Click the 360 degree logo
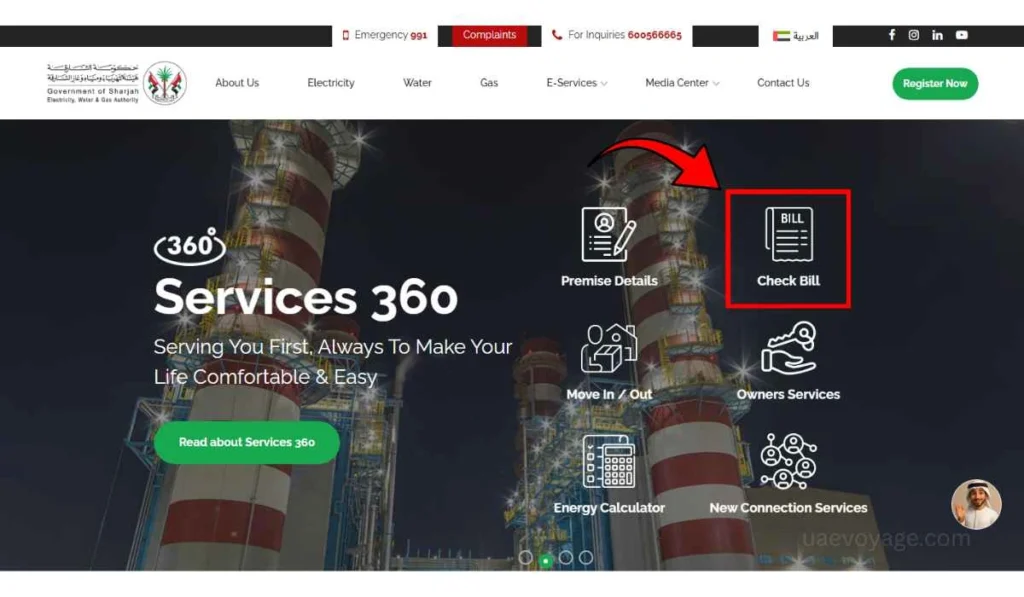Screen dimensions: 1024x597 pyautogui.click(x=189, y=246)
